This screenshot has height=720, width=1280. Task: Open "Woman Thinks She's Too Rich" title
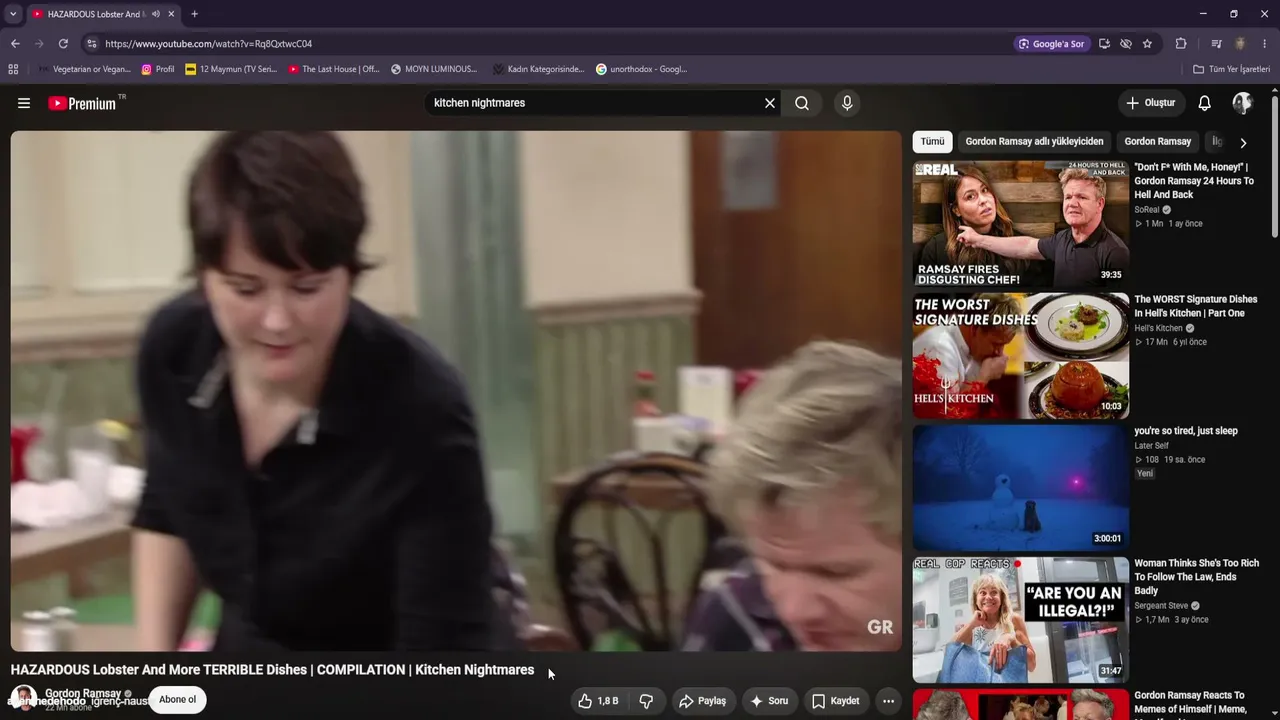point(1197,577)
